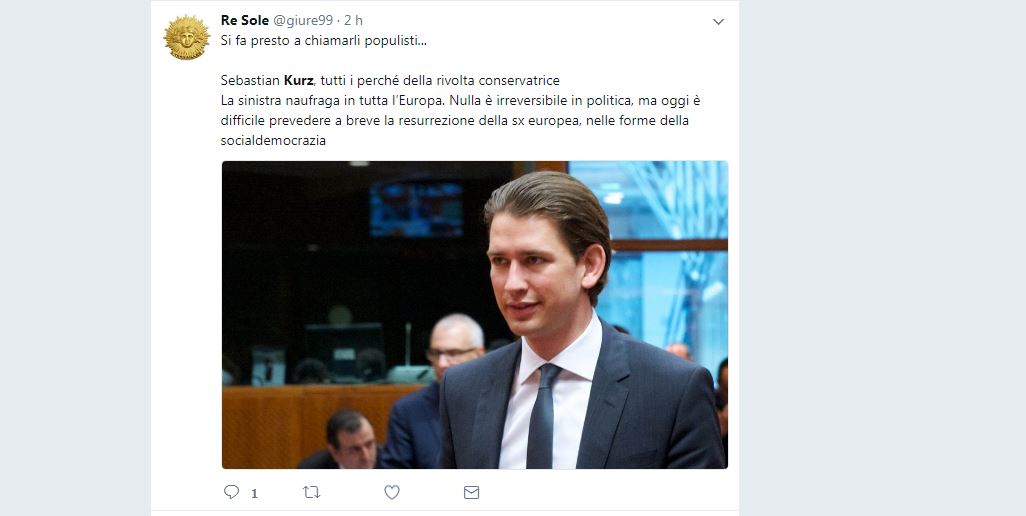Open the tweet via the 2 h timestamp
Viewport: 1026px width, 516px height.
point(353,20)
